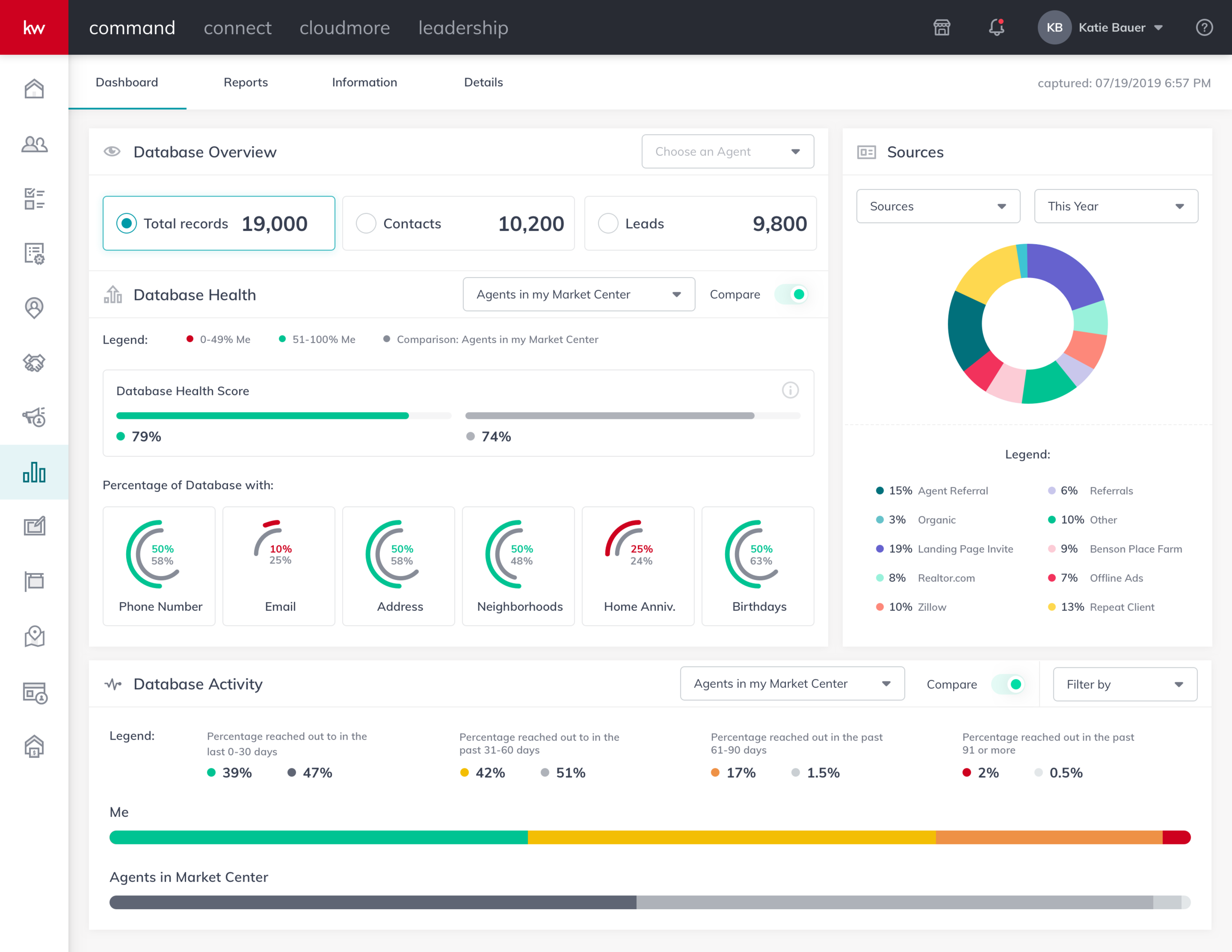The width and height of the screenshot is (1232, 952).
Task: Click the Database Activity waveform icon
Action: [113, 683]
